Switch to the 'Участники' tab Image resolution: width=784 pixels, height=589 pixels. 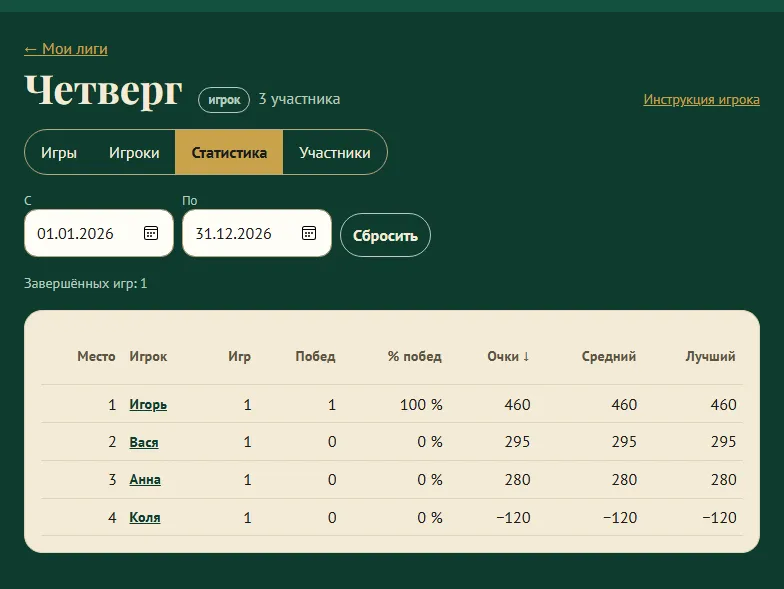click(x=335, y=152)
